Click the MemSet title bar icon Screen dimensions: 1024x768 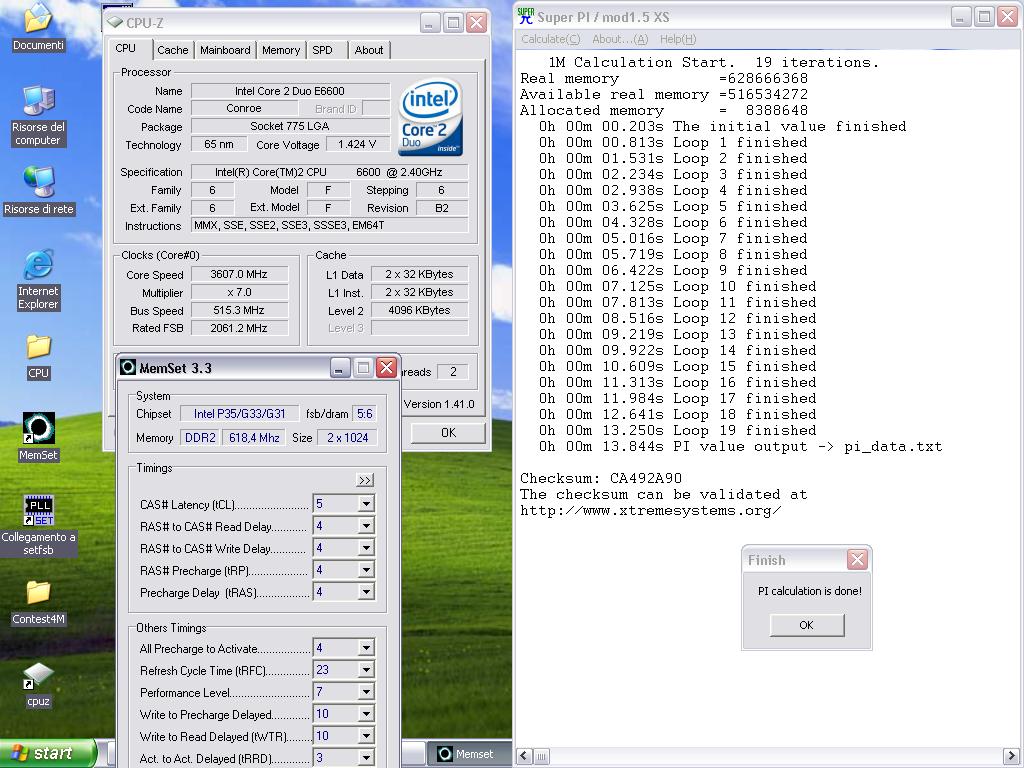pyautogui.click(x=129, y=368)
